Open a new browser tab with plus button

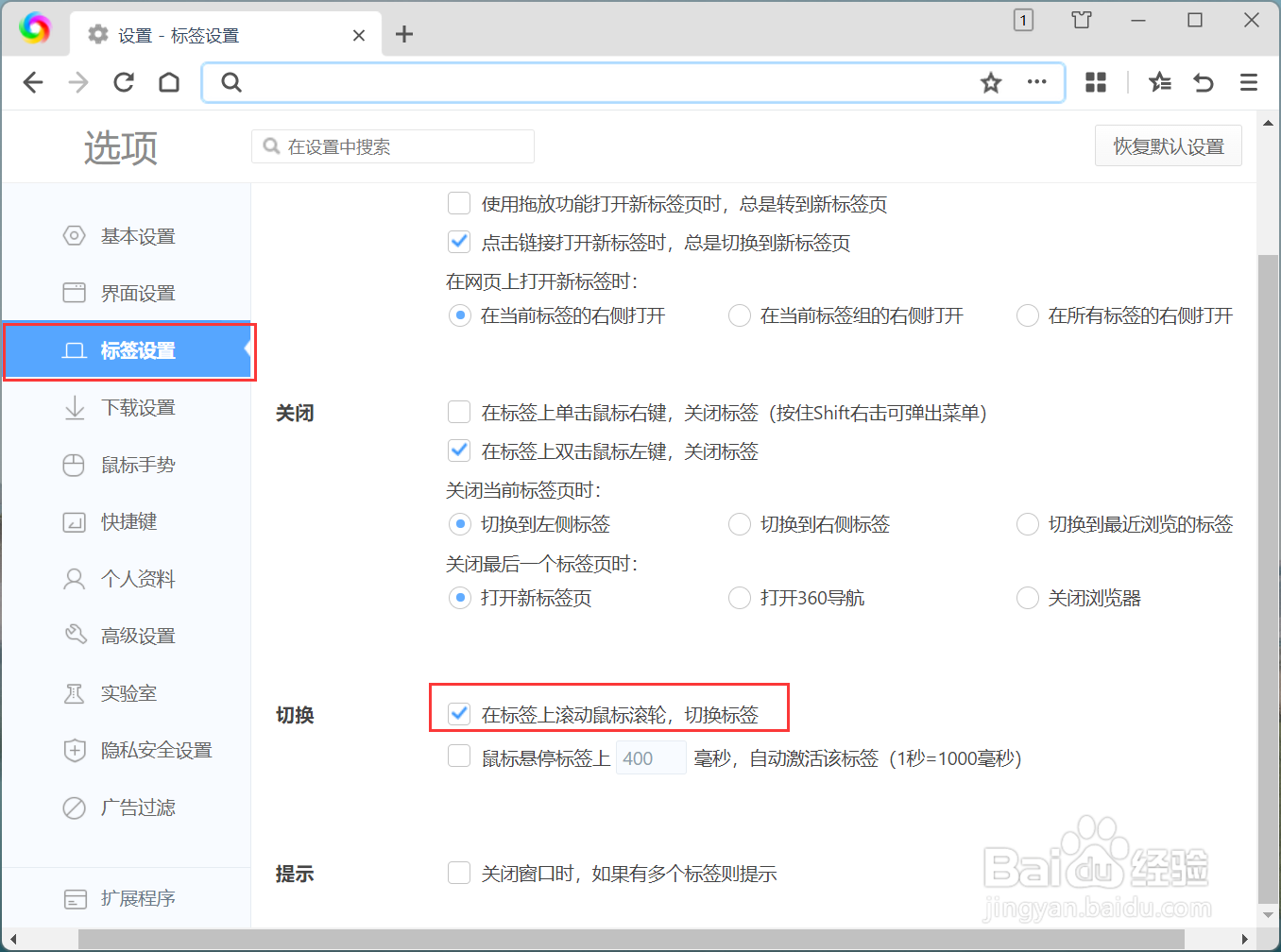[404, 34]
